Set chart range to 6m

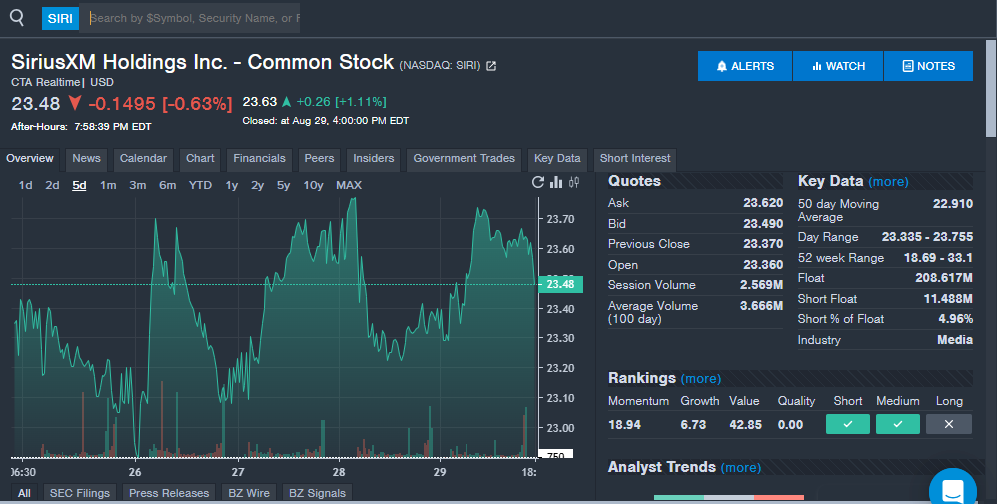coord(167,185)
